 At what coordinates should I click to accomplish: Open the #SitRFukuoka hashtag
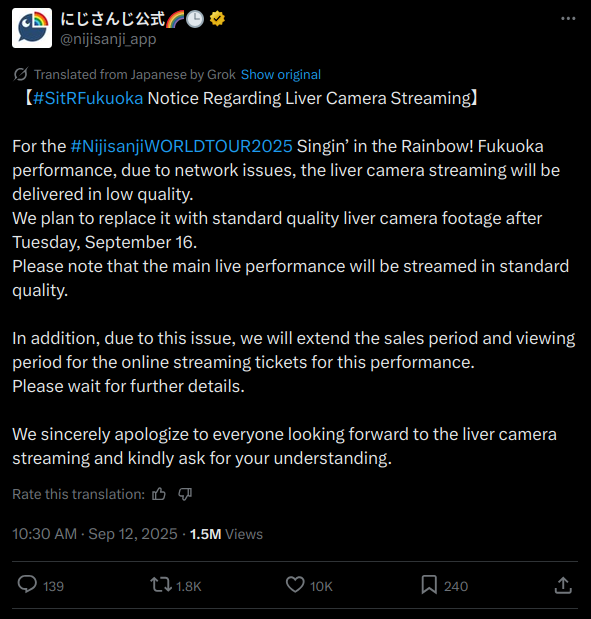click(x=88, y=98)
